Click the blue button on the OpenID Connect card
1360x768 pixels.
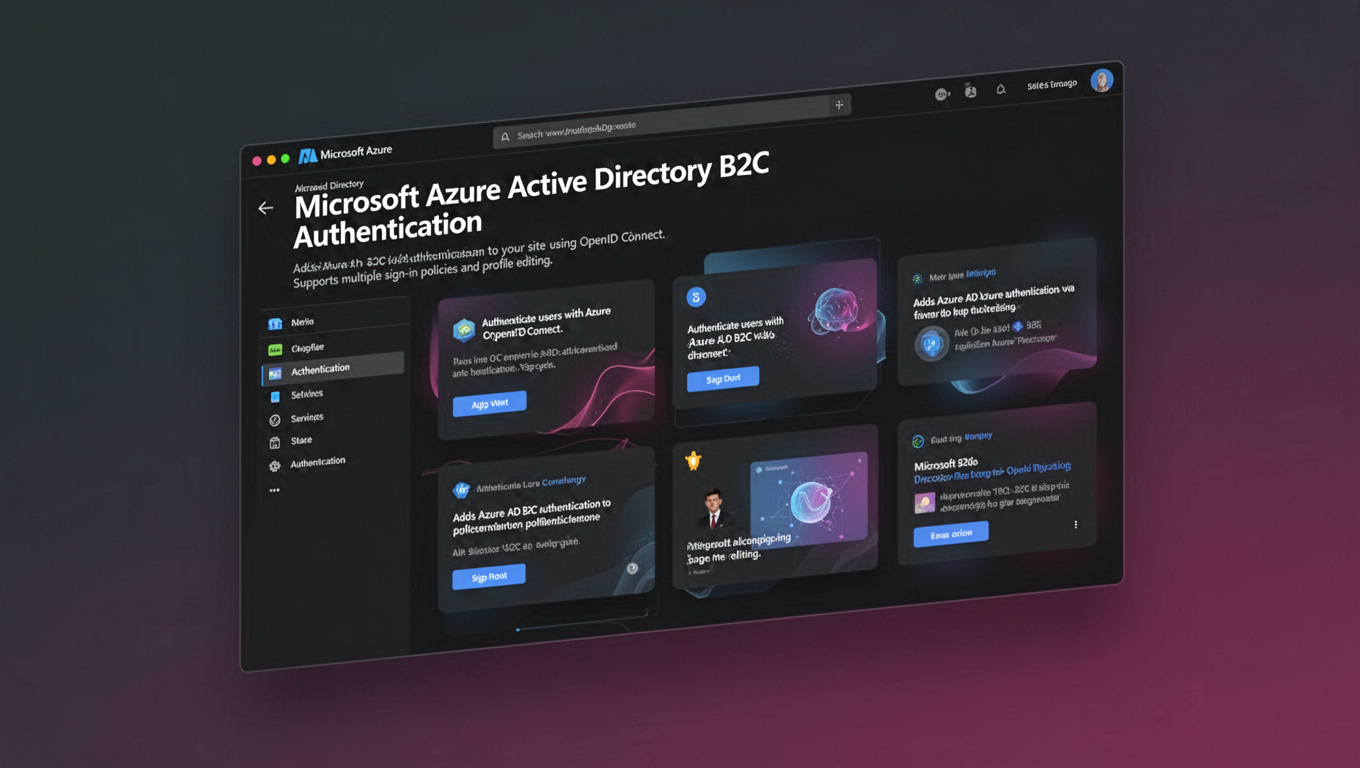(490, 404)
